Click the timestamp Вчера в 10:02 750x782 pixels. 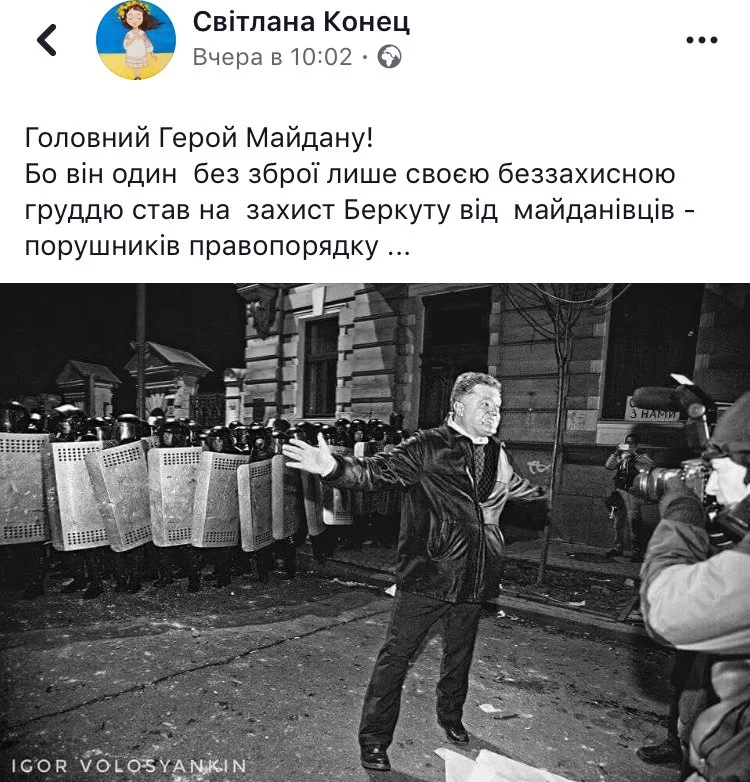(x=272, y=56)
